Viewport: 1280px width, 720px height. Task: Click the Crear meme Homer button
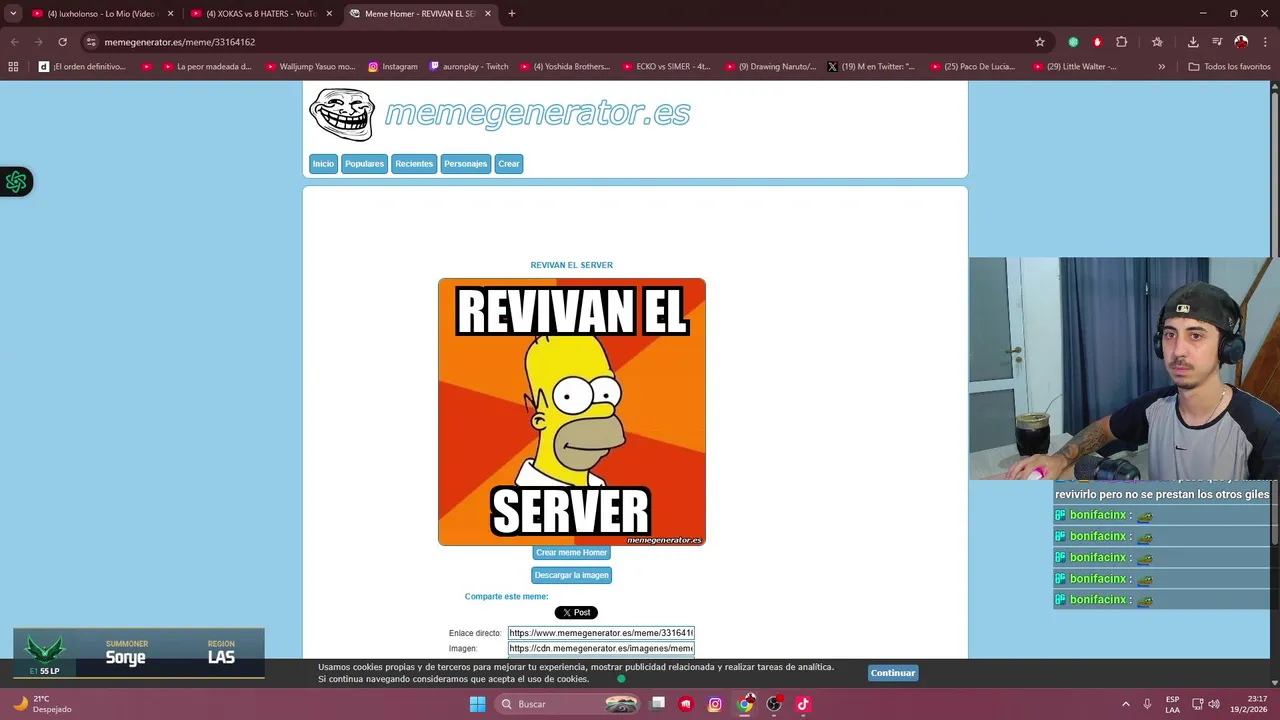(571, 552)
